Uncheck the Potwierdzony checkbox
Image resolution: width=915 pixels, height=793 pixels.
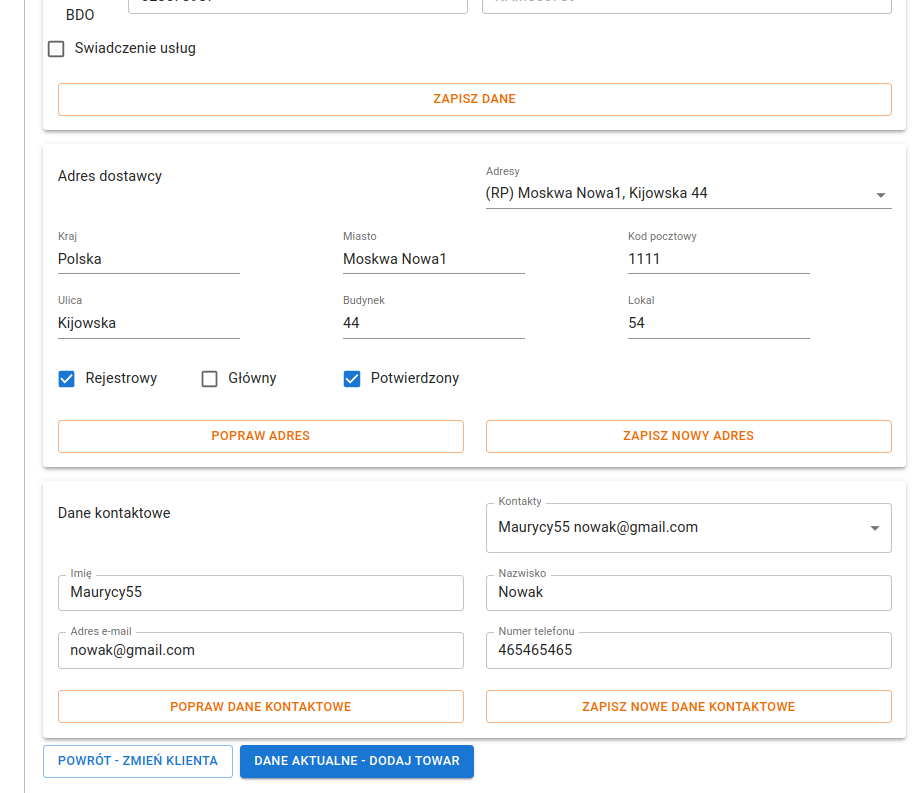352,379
